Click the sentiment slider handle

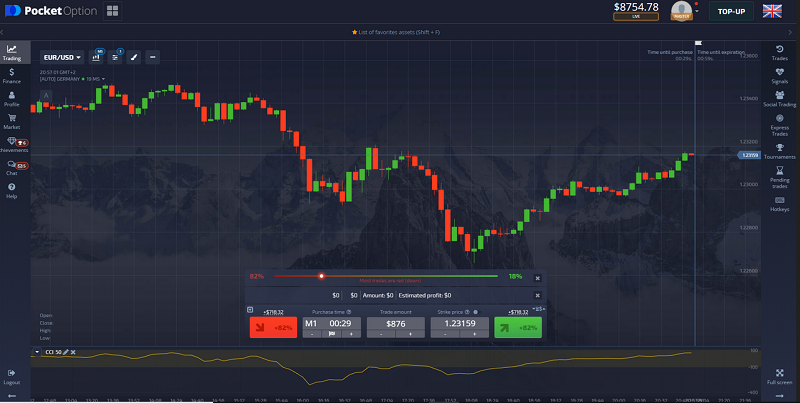tap(321, 276)
